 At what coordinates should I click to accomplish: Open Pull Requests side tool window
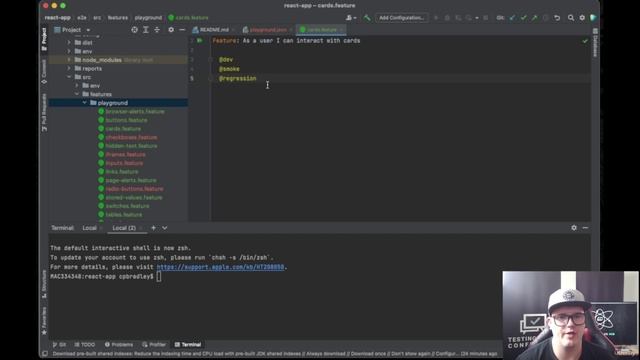(44, 112)
